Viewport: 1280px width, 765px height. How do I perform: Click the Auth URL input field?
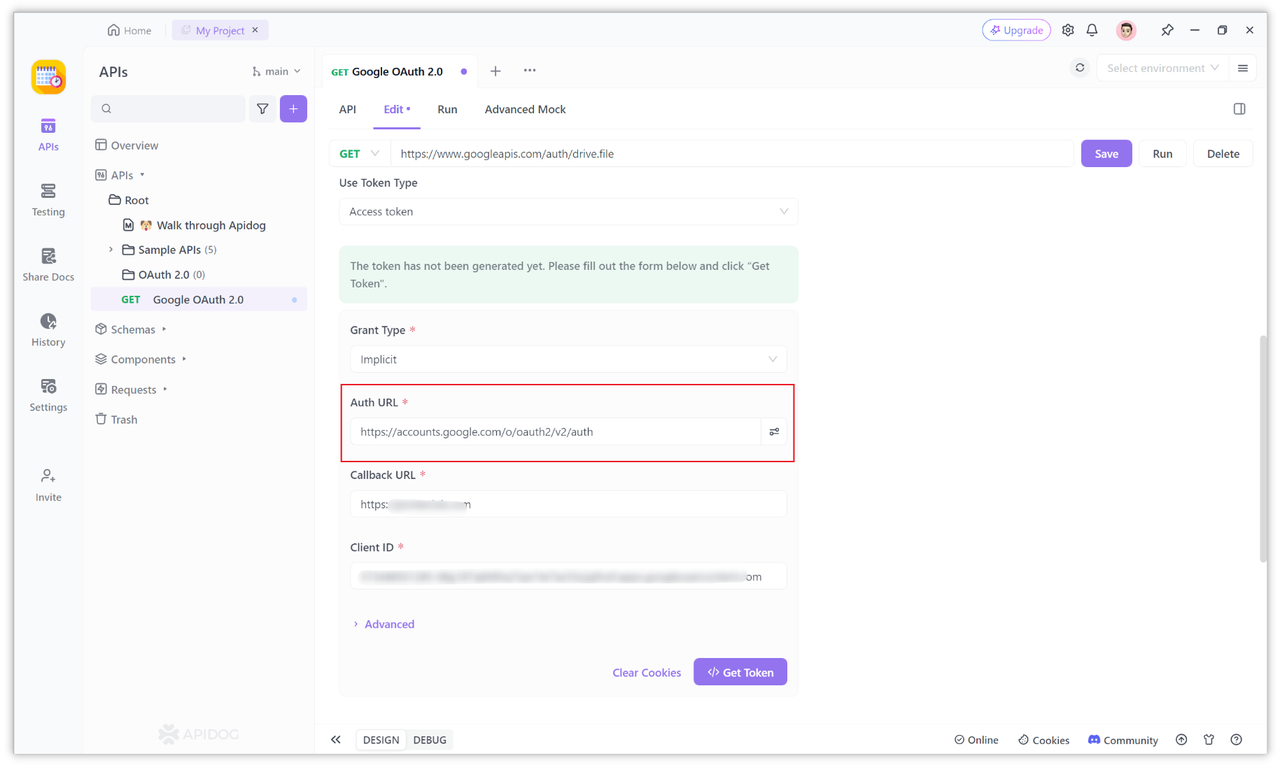[555, 432]
